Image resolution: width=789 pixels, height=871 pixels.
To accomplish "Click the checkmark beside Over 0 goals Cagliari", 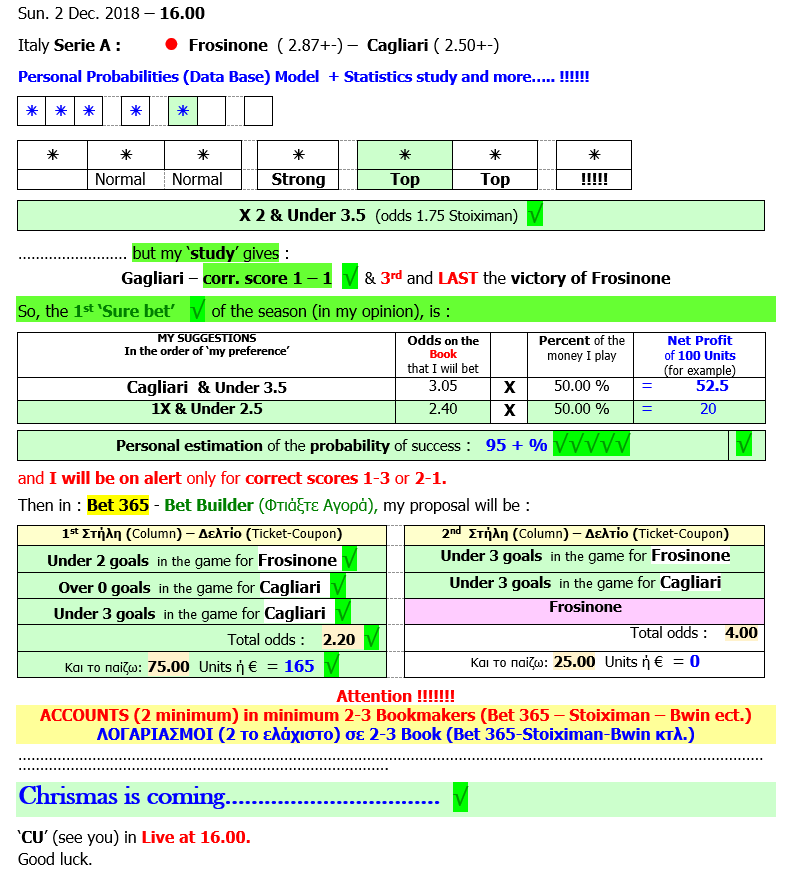I will tap(338, 586).
